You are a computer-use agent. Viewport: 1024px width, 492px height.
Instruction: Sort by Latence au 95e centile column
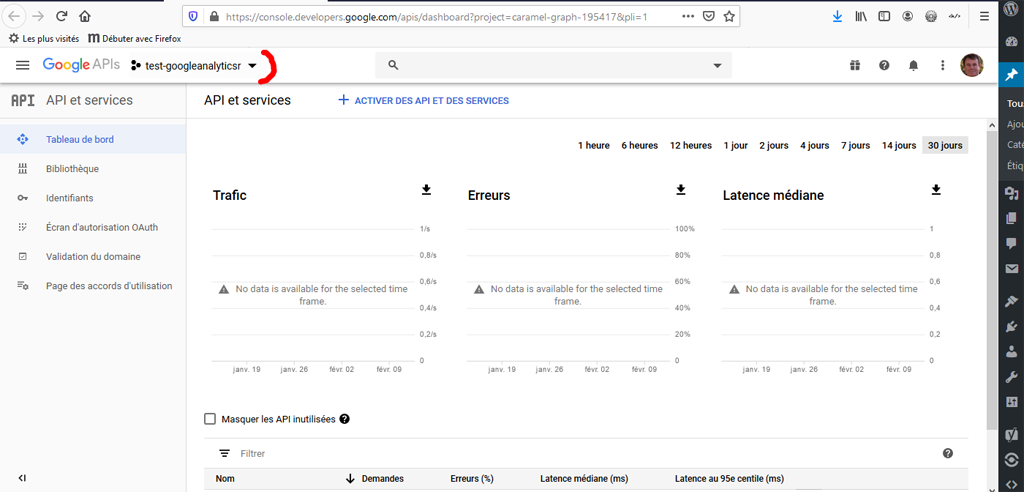tap(729, 478)
